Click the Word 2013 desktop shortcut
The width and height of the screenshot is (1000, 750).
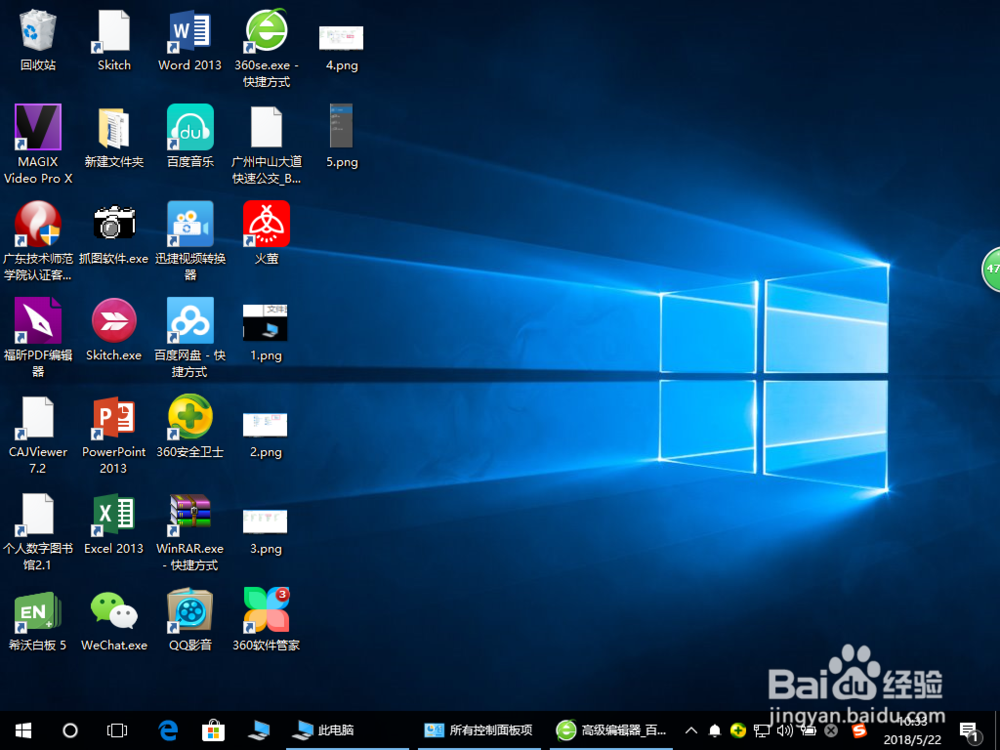[x=189, y=40]
